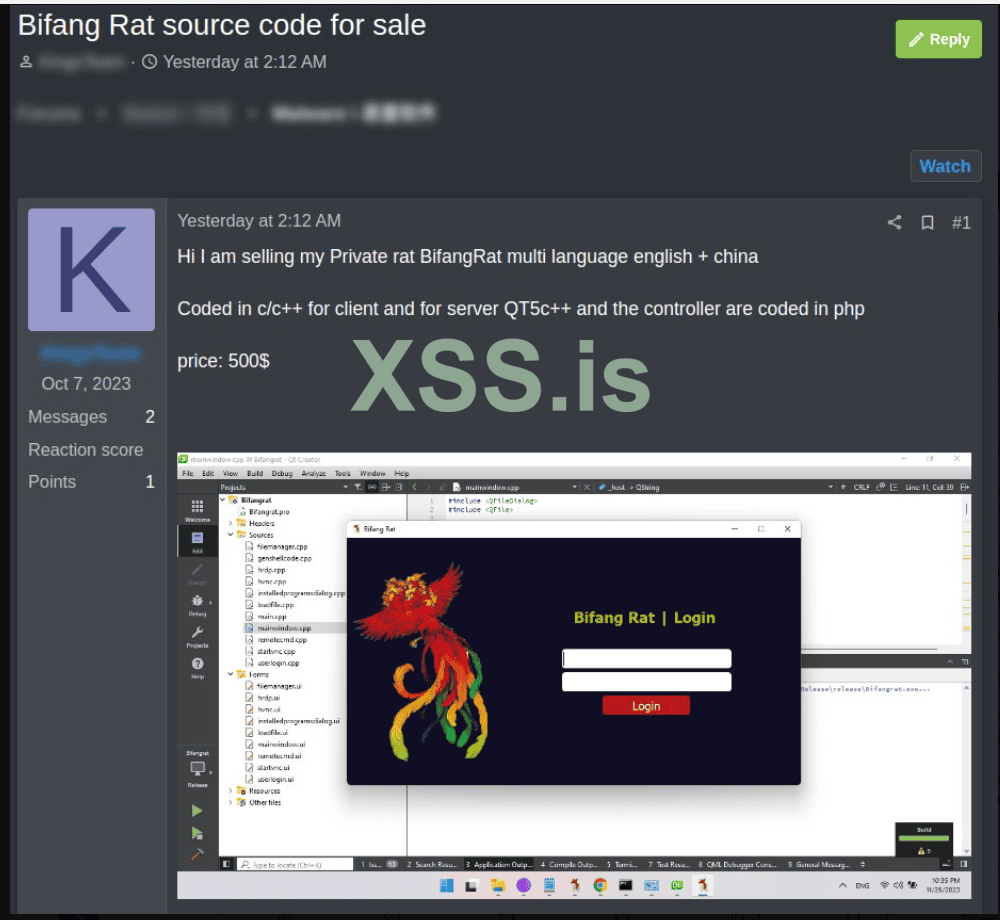The image size is (1000, 920).
Task: Click the split panel icon
Action: [386, 487]
